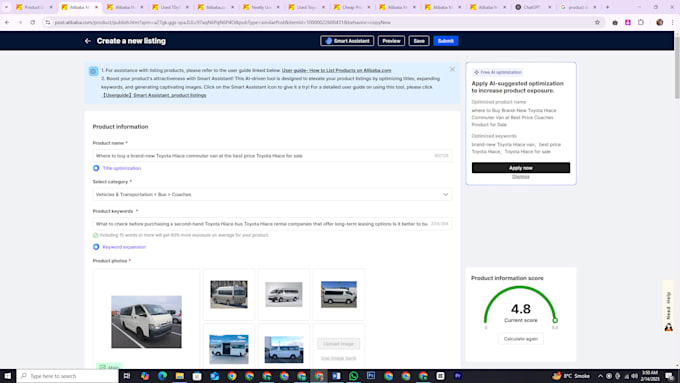Image resolution: width=680 pixels, height=383 pixels.
Task: Click the browser forward arrow
Action: click(x=20, y=22)
